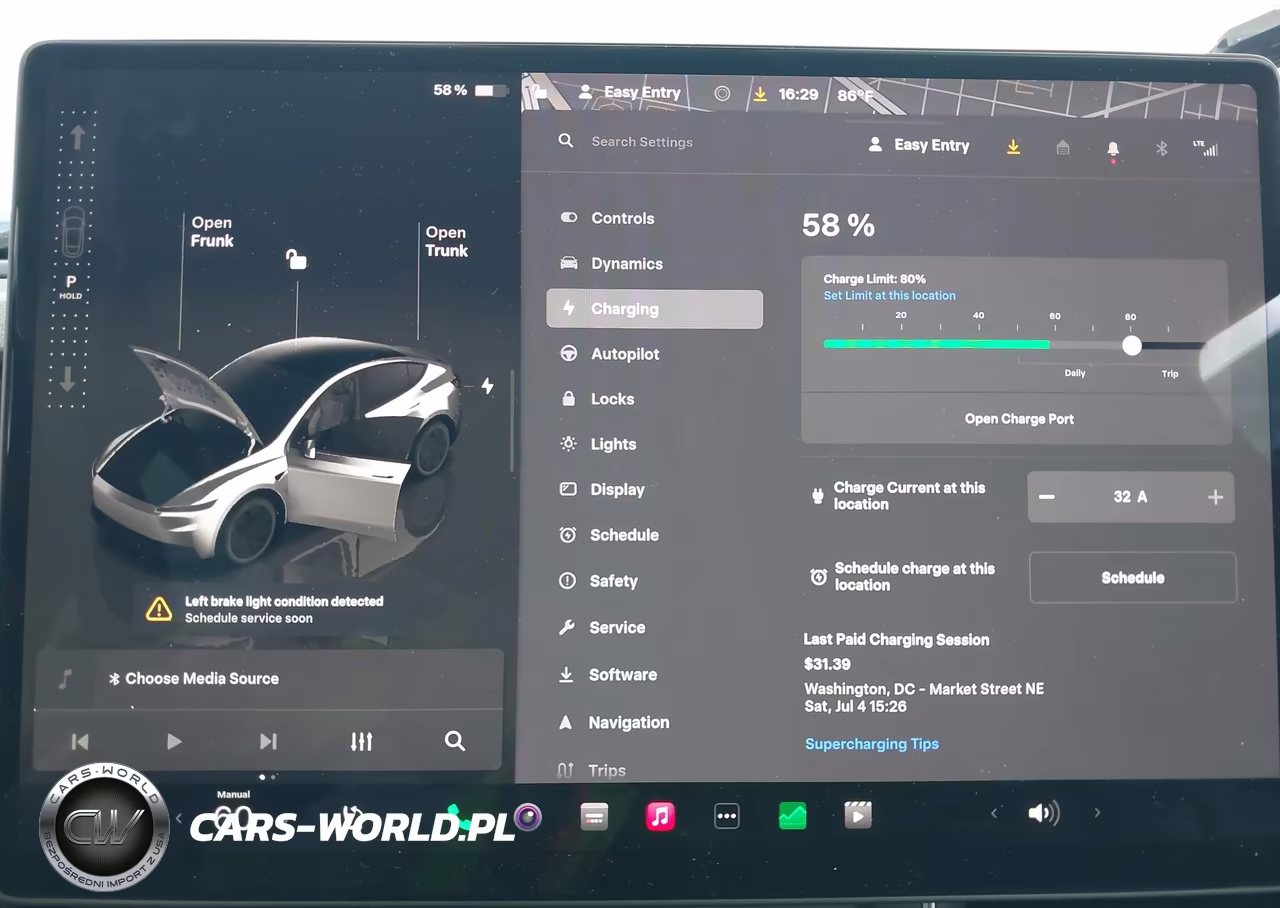Tap Open Frunk on the car view
Viewport: 1280px width, 908px height.
[212, 232]
